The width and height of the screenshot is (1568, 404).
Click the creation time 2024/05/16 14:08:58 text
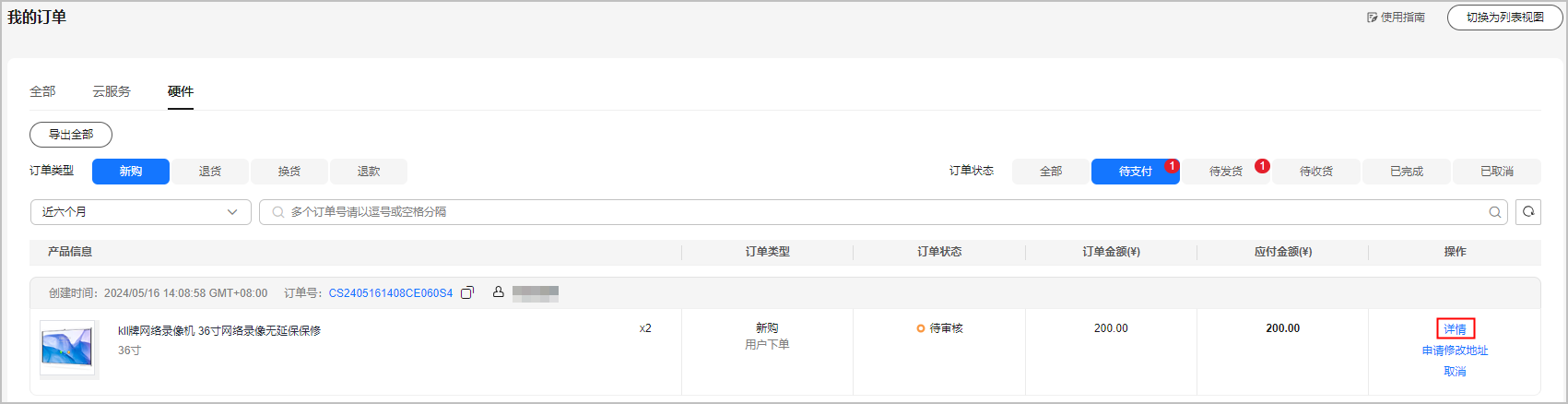click(185, 293)
